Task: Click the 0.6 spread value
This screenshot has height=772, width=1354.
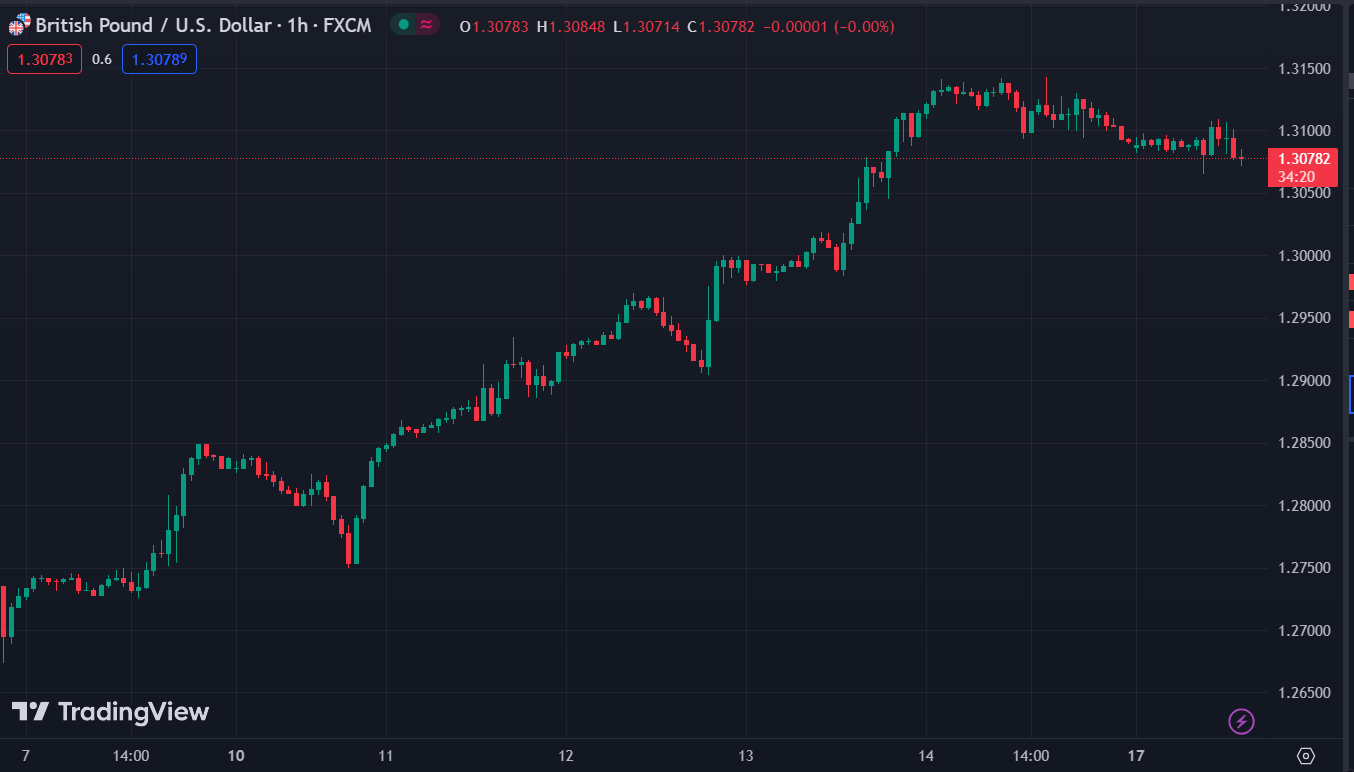Action: [x=101, y=59]
